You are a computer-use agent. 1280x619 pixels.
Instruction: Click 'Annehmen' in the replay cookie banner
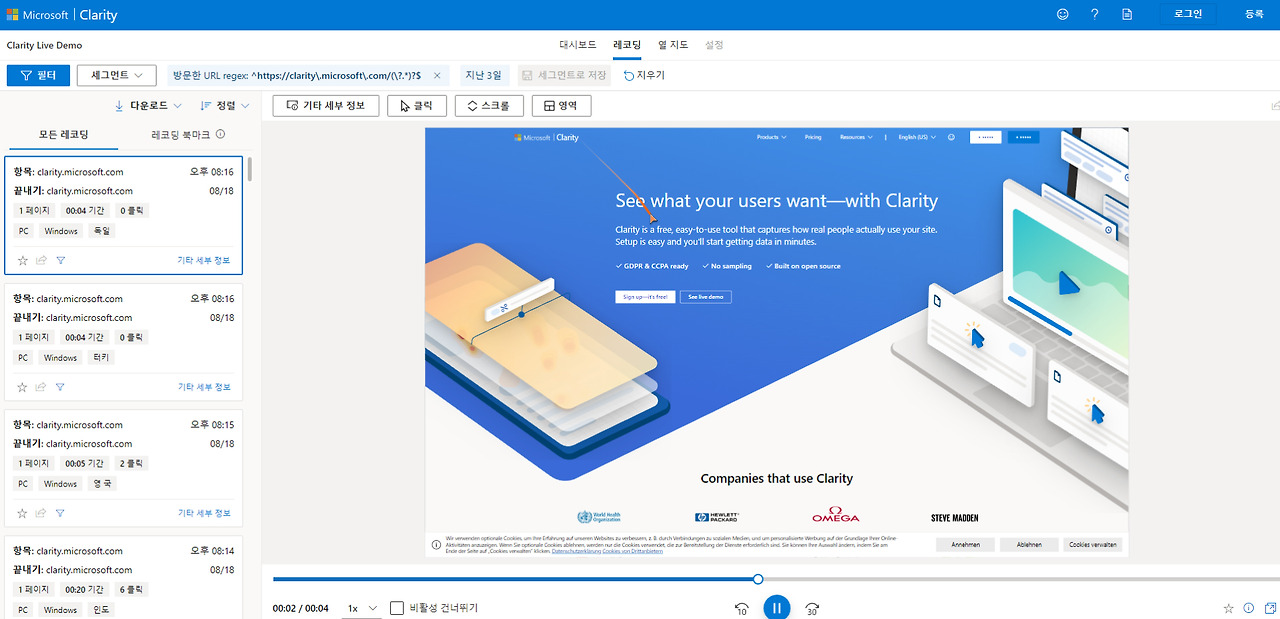click(x=965, y=545)
